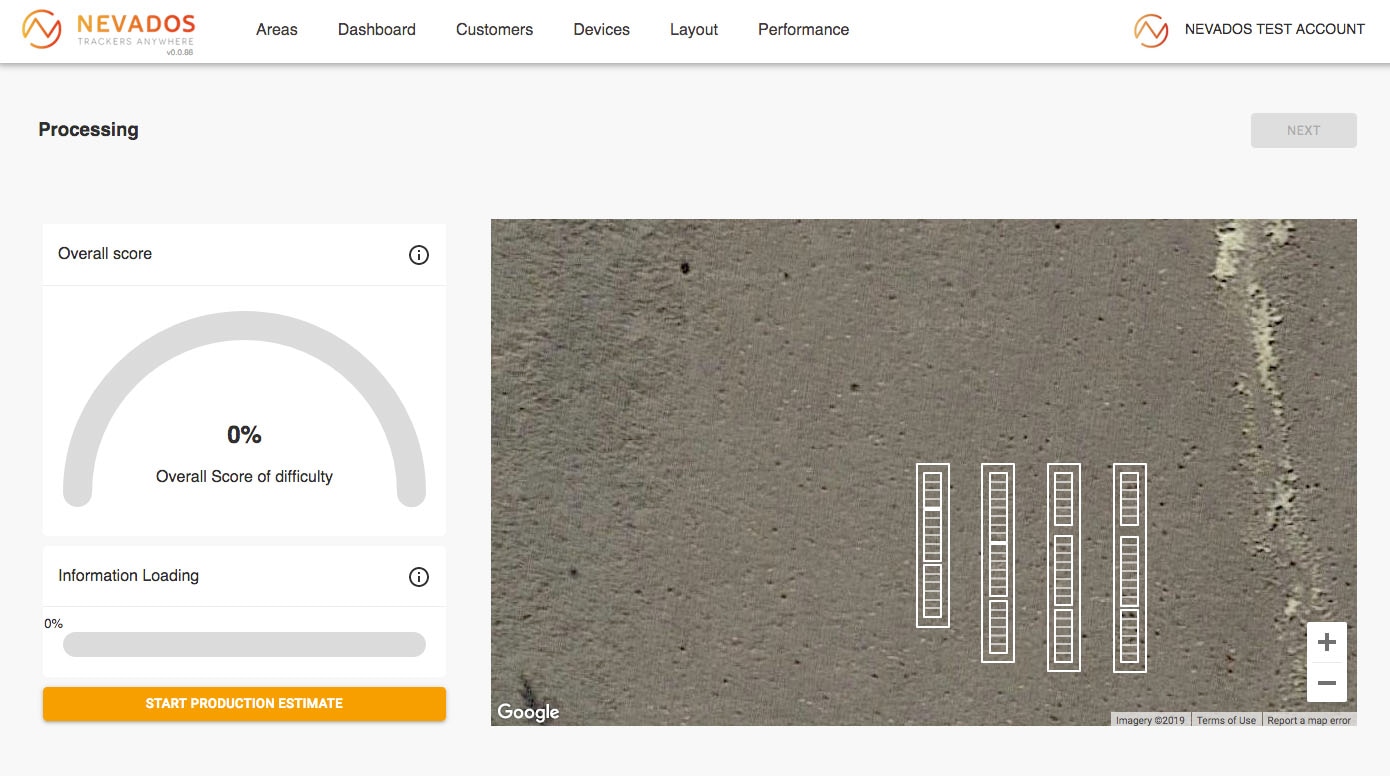Click the NEXT button
Viewport: 1390px width, 776px height.
tap(1303, 130)
